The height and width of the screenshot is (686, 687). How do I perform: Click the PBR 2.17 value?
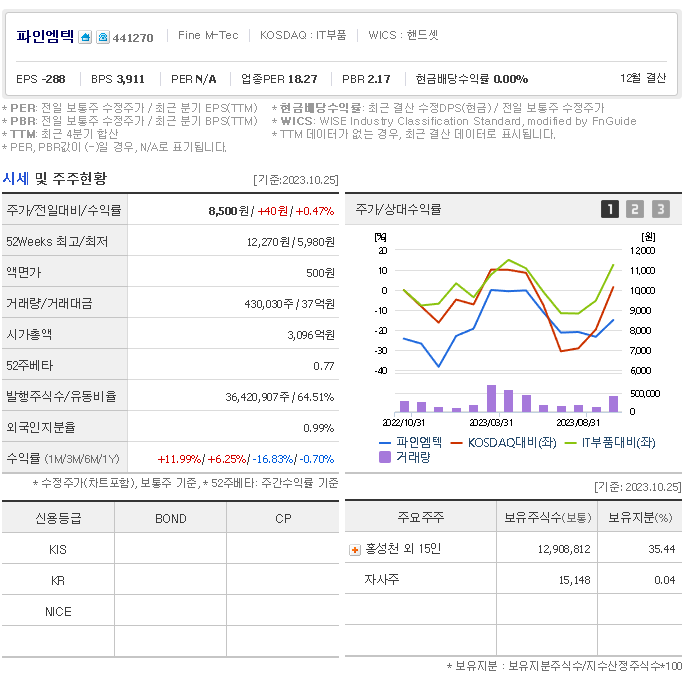tap(366, 79)
